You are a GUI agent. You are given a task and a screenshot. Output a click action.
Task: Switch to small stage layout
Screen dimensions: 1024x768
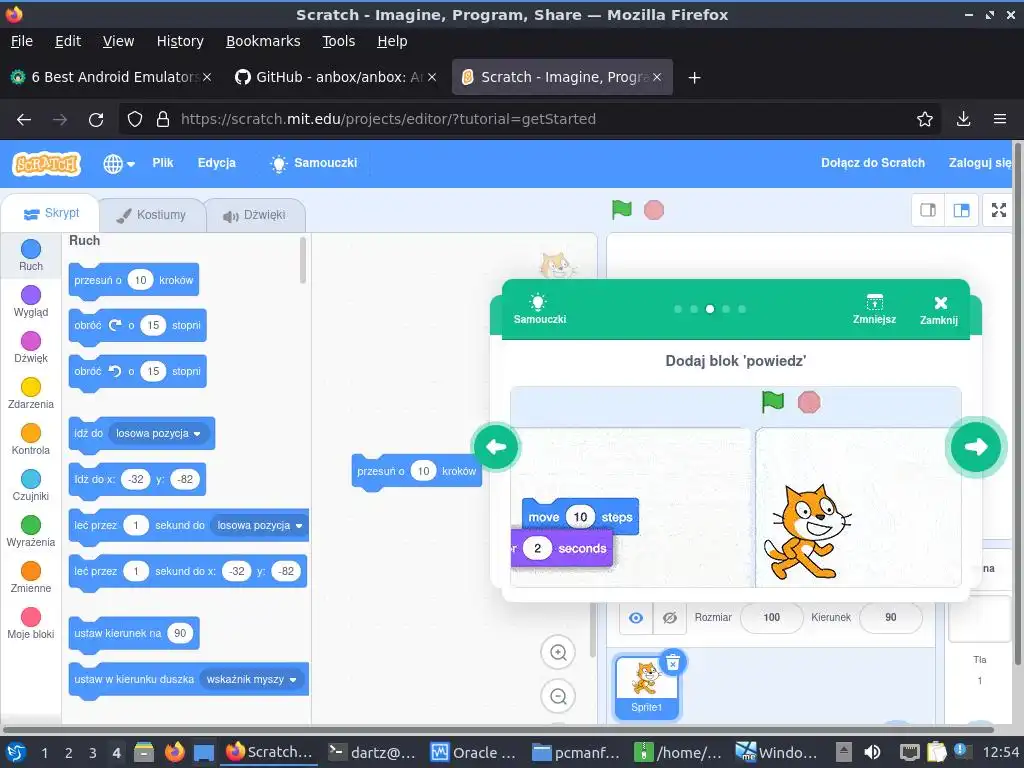[928, 210]
